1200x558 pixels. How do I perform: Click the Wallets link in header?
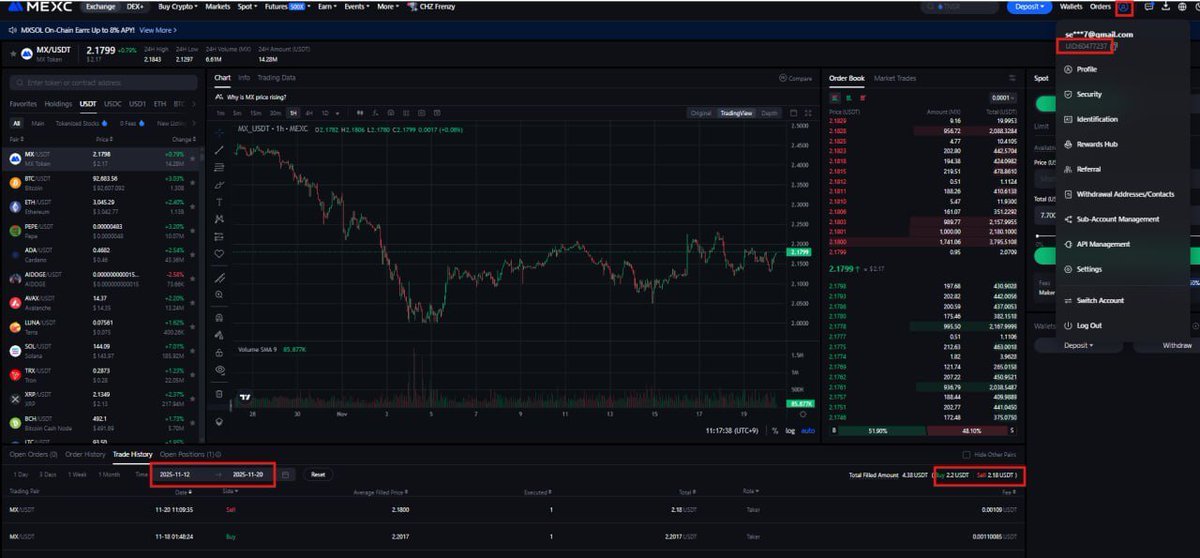pos(1071,6)
